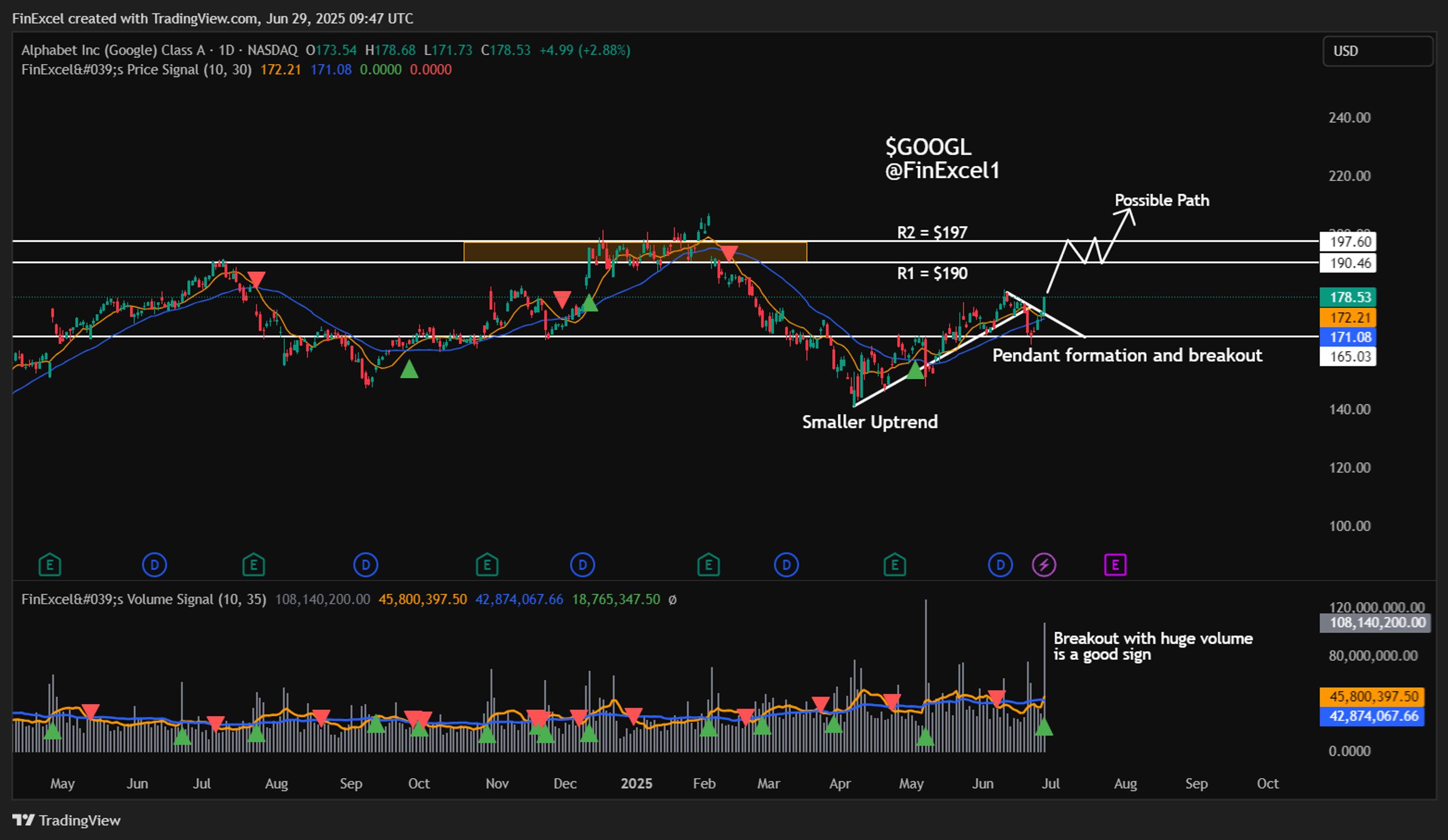Click the 197.60 resistance price label
The image size is (1448, 840).
[x=1348, y=242]
